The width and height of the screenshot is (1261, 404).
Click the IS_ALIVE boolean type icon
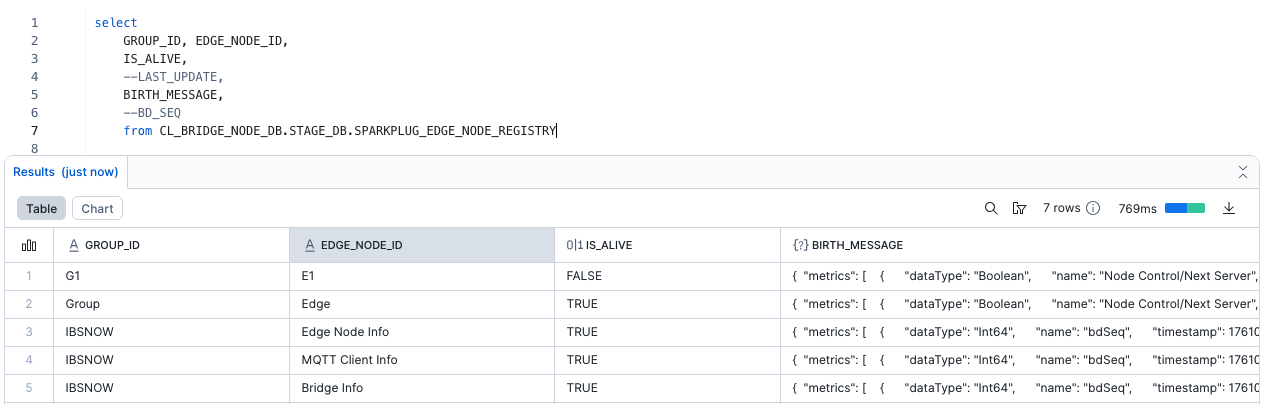click(x=574, y=245)
